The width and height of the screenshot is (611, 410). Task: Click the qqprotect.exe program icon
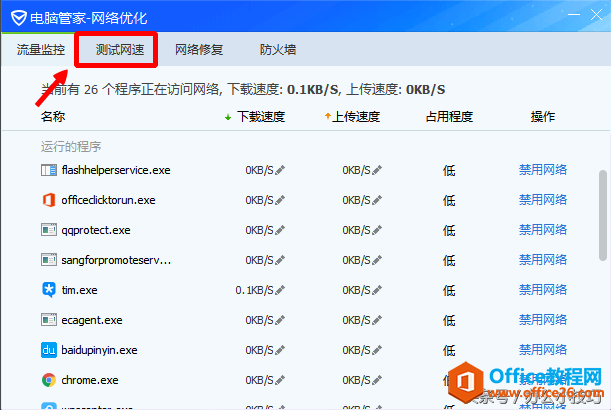tap(49, 230)
